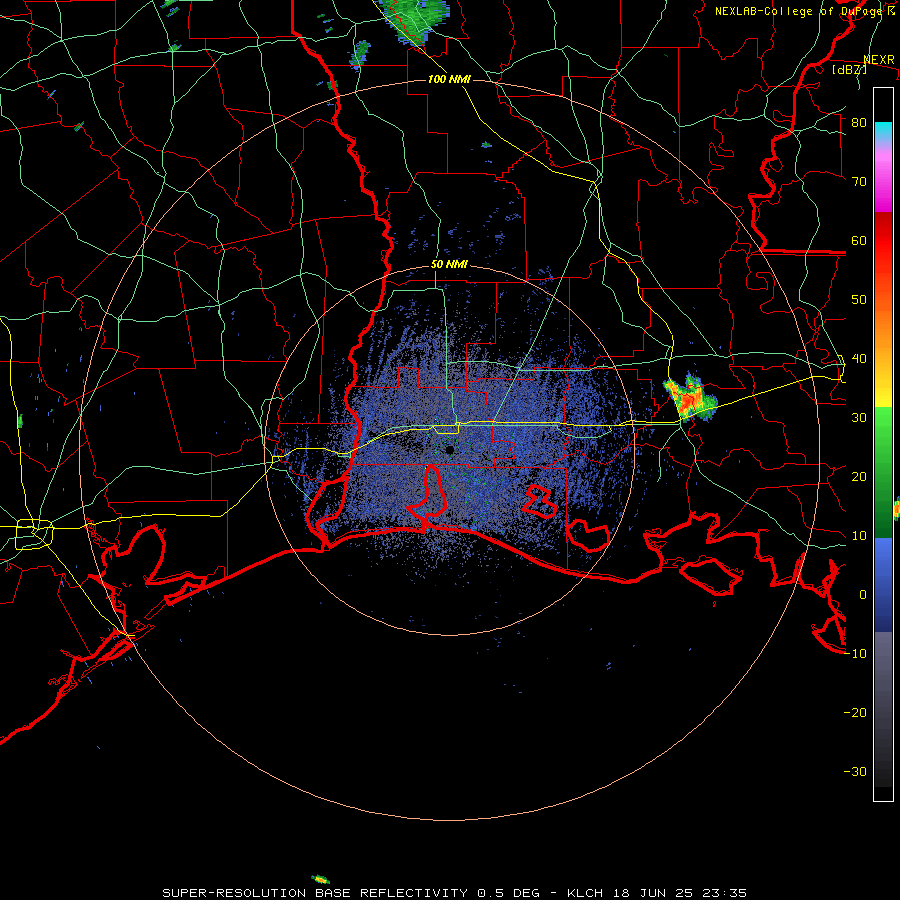The width and height of the screenshot is (900, 900).
Task: Click the -20 value on the dBZ scale
Action: (x=855, y=712)
